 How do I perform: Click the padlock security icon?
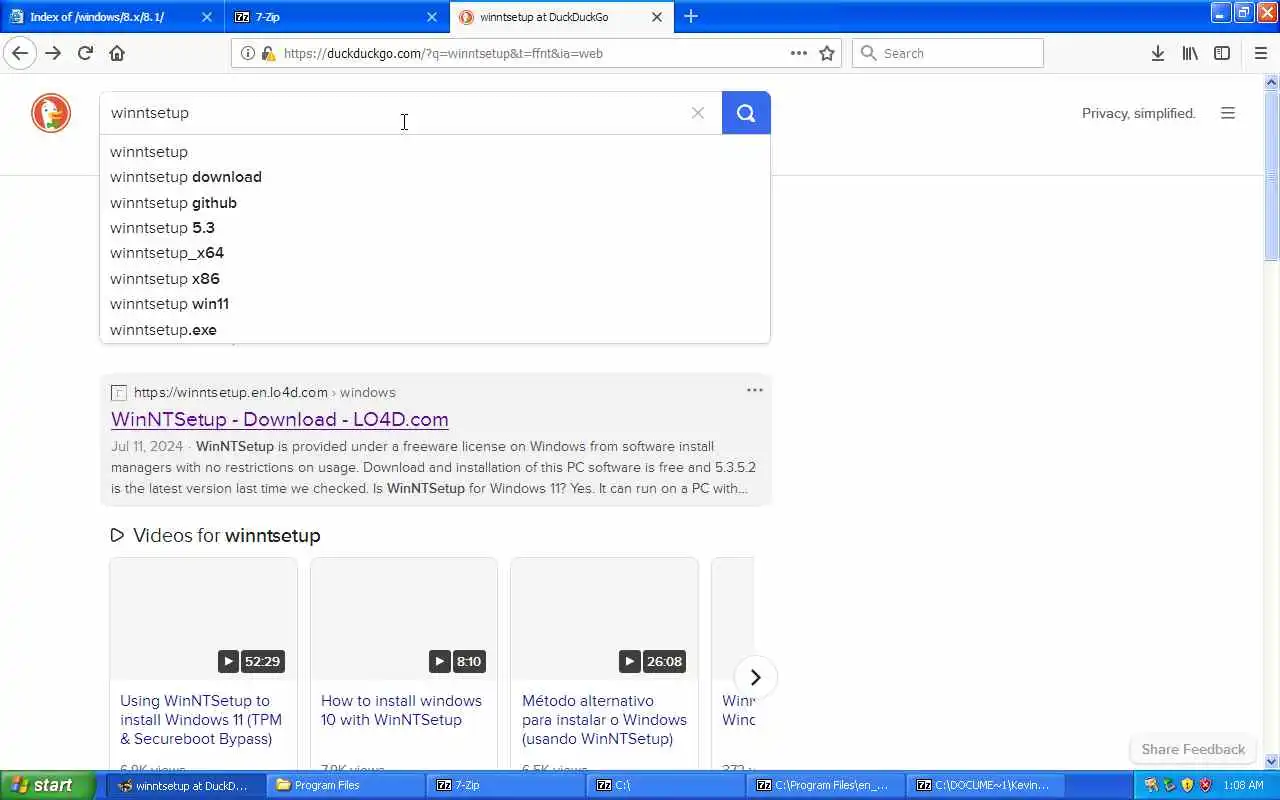[268, 53]
